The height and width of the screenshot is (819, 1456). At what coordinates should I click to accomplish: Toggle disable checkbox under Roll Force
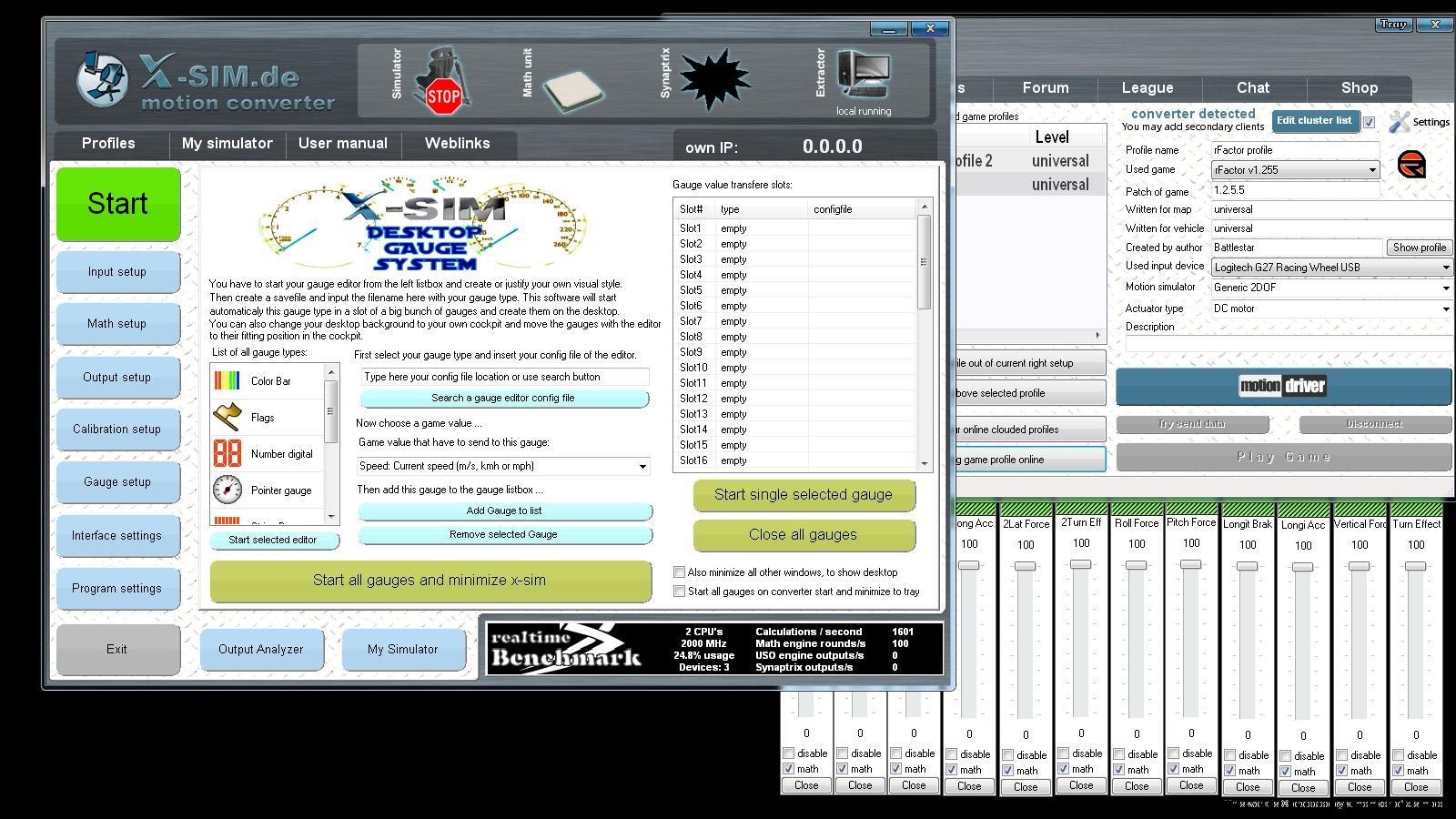pyautogui.click(x=1119, y=753)
